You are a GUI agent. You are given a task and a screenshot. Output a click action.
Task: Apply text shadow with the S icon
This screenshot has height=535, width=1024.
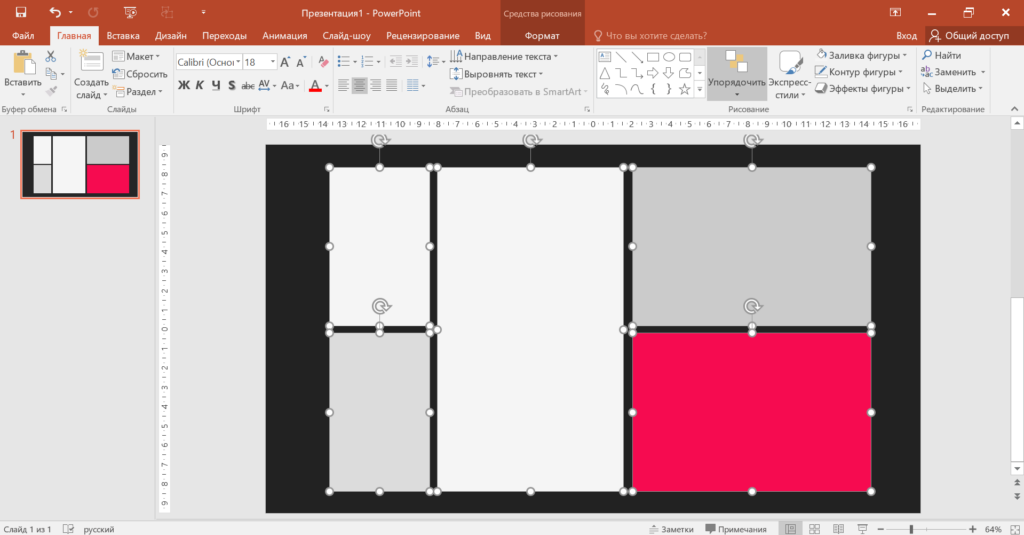click(231, 86)
